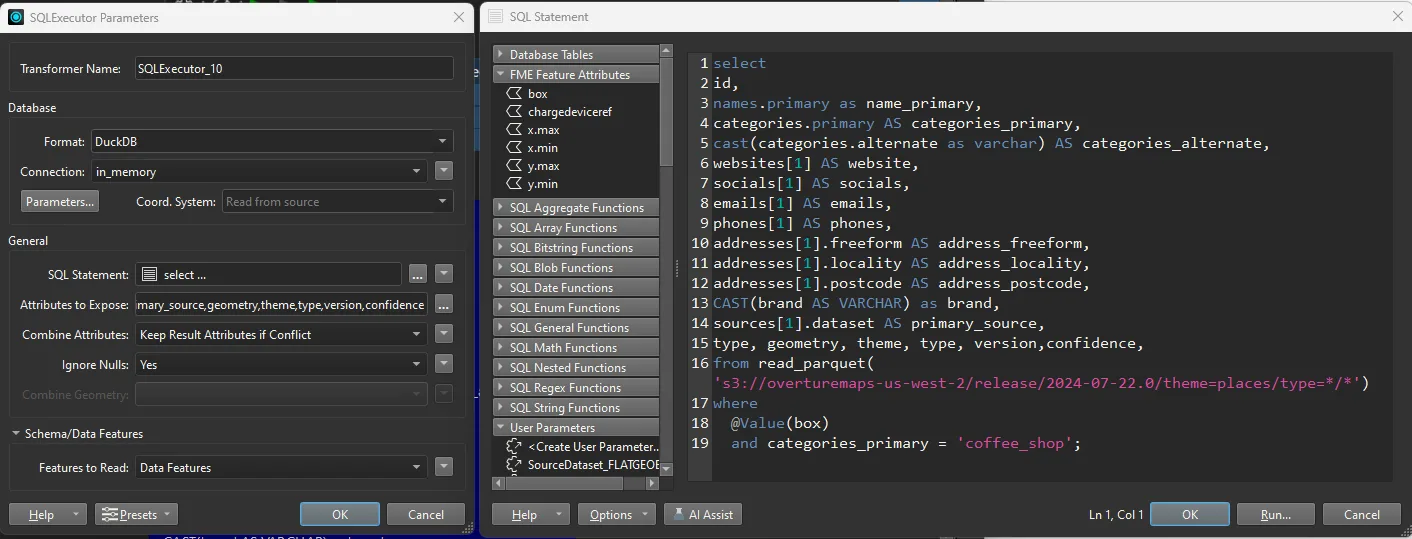Click Run button in SQL Statement dialog

tap(1275, 514)
